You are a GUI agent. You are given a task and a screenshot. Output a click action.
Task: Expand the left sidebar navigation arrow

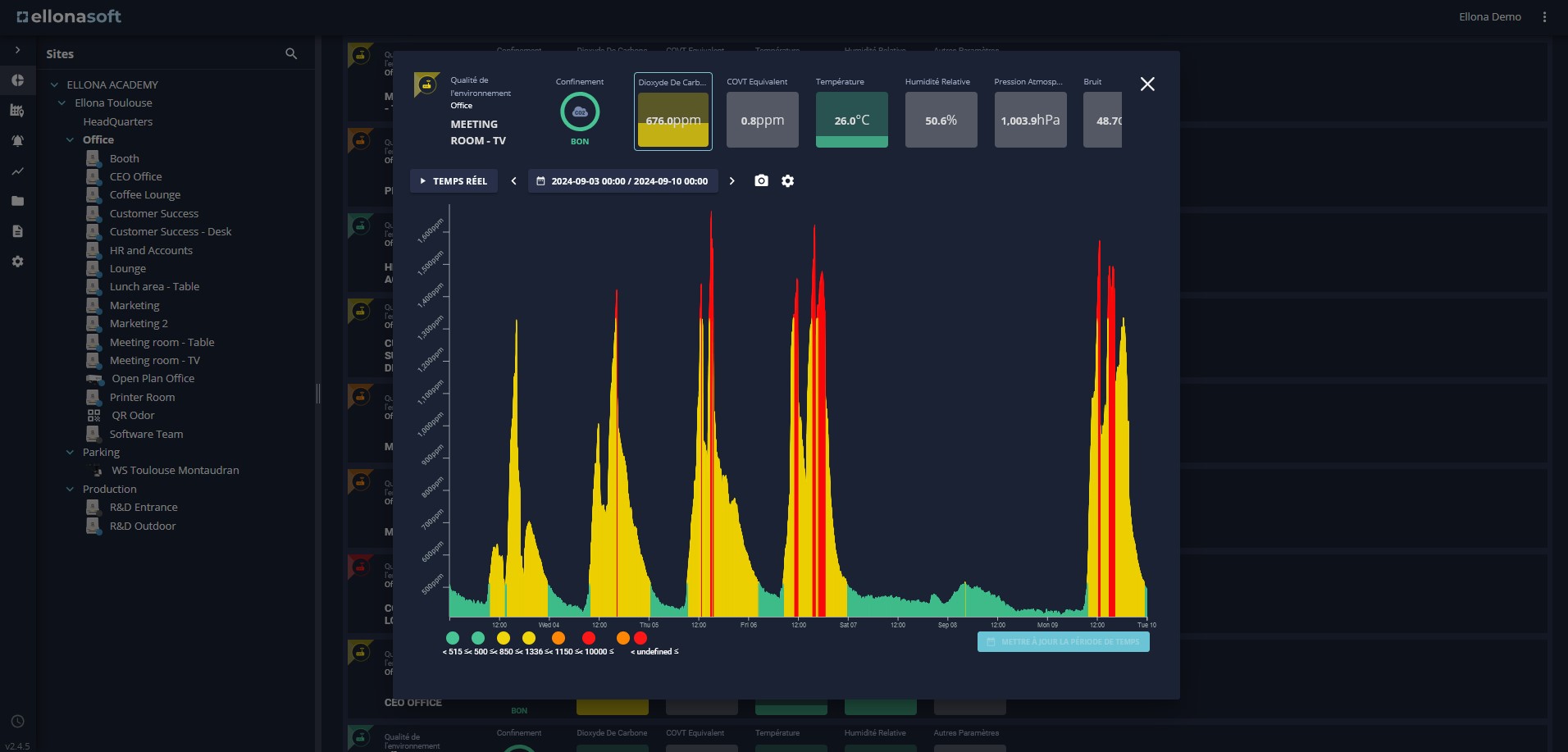(x=17, y=50)
